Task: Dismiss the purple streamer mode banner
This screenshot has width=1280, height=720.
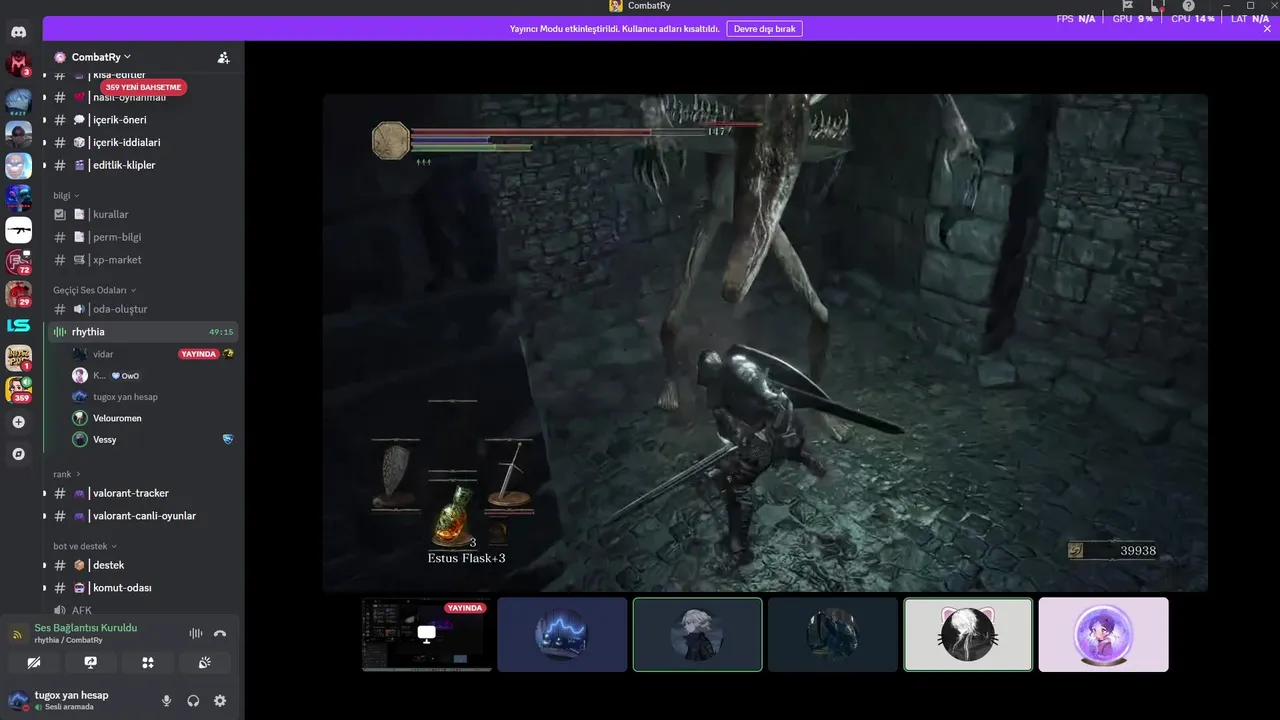Action: pyautogui.click(x=1268, y=28)
